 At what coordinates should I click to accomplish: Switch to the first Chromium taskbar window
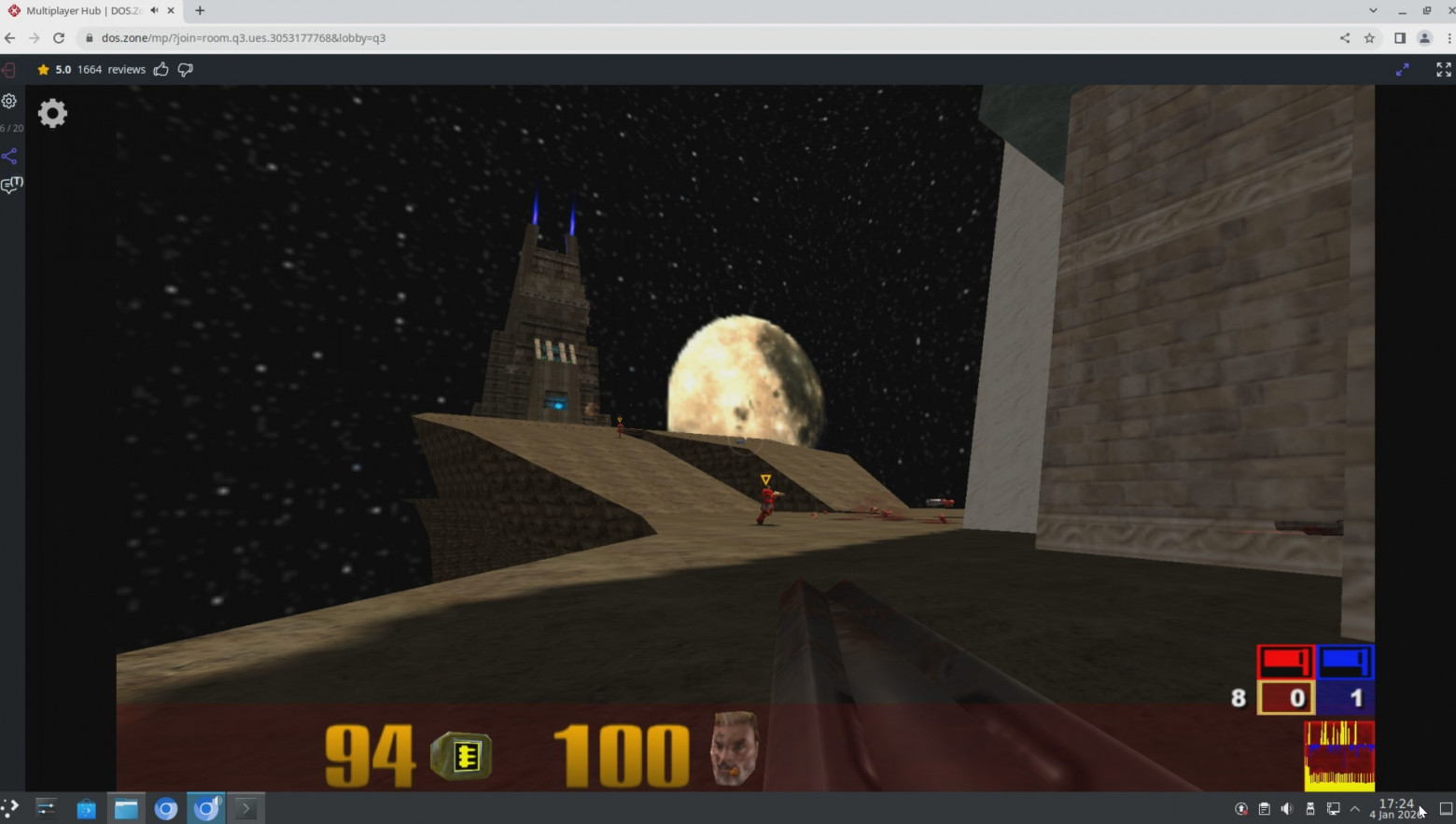tap(166, 808)
